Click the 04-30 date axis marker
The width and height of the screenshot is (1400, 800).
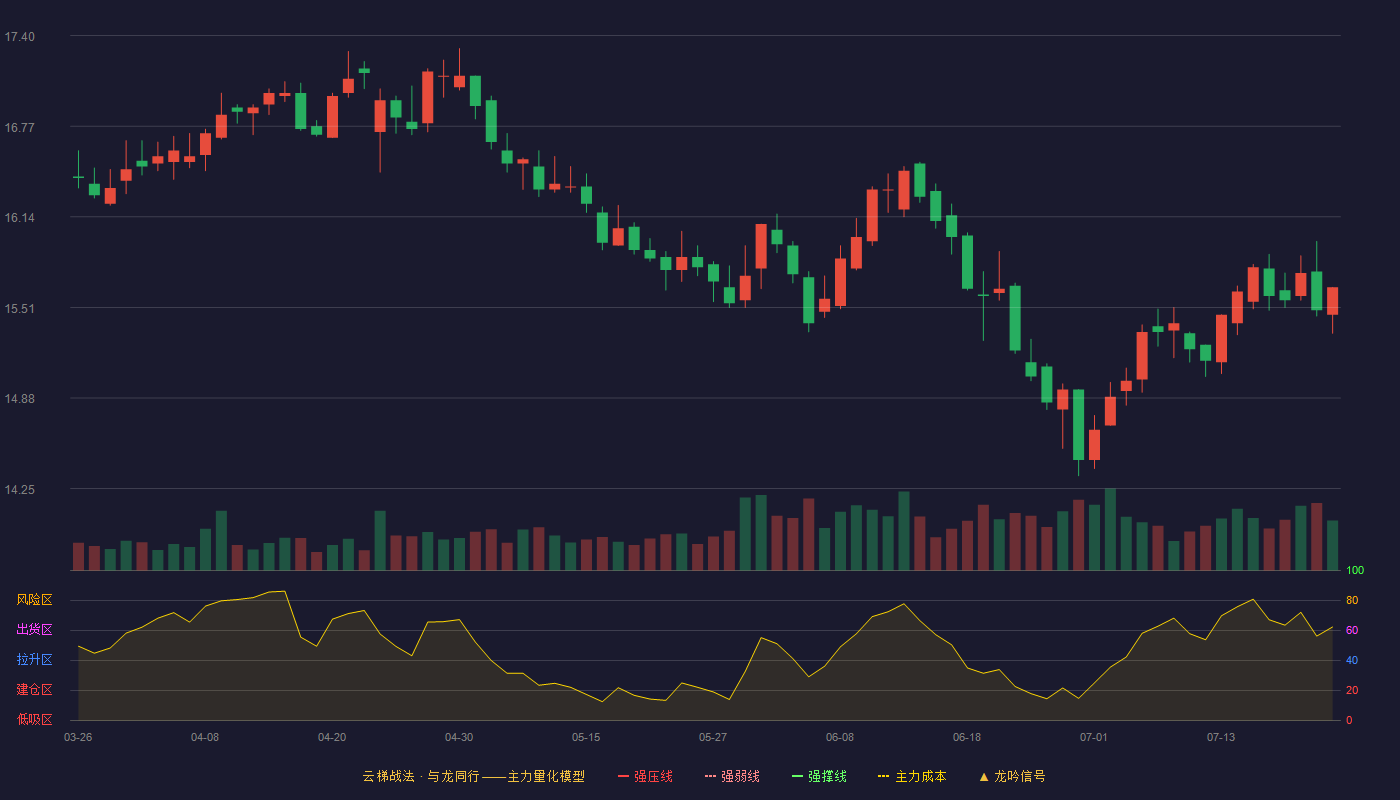coord(459,737)
